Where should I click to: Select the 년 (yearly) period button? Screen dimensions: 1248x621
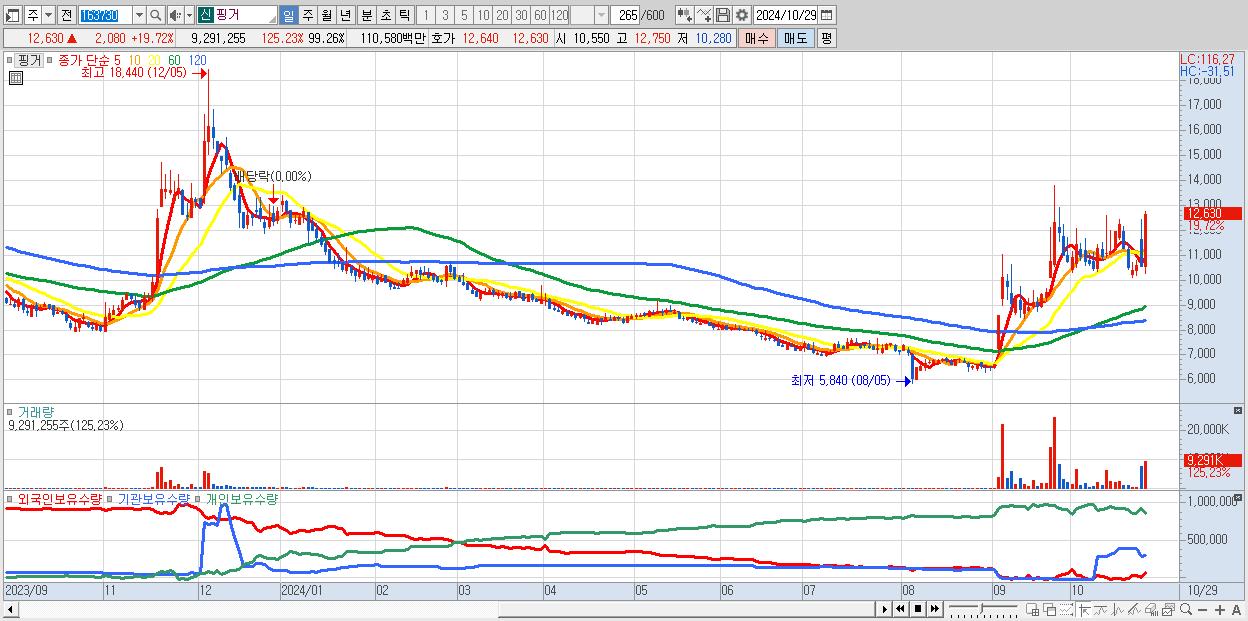(345, 15)
